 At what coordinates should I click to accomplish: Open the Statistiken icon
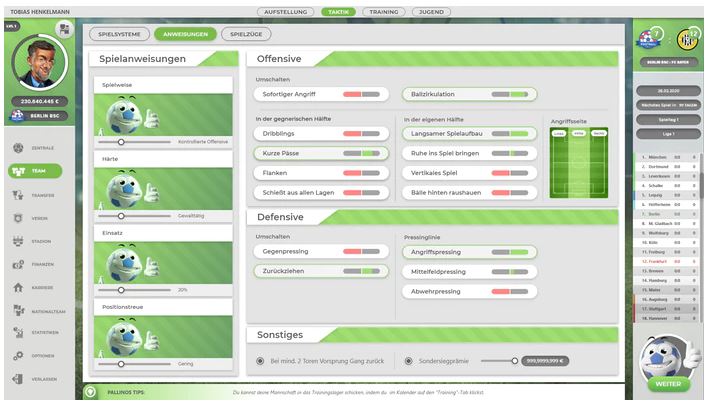[x=18, y=333]
